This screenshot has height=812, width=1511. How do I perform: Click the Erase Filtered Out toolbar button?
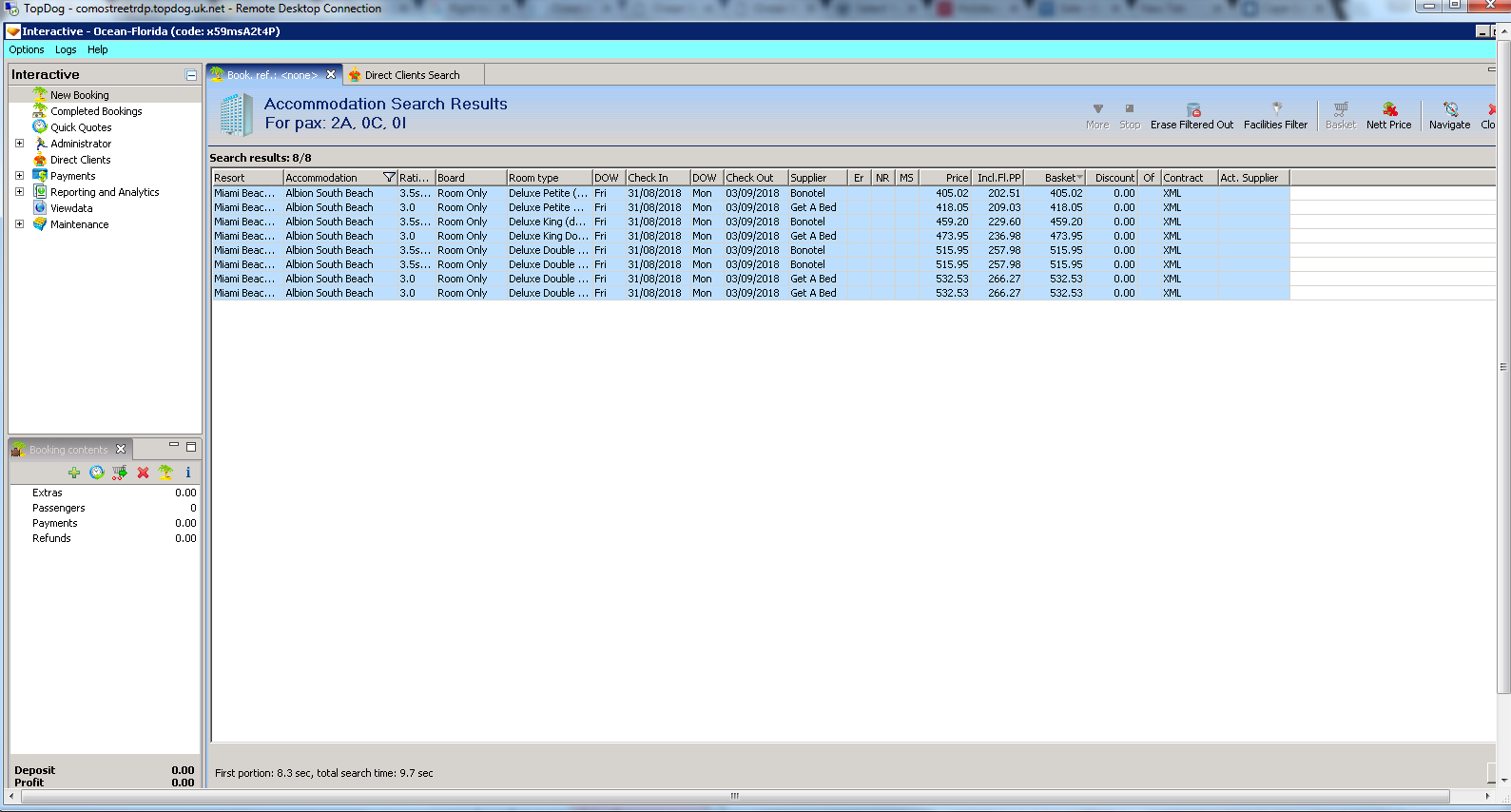pos(1191,116)
